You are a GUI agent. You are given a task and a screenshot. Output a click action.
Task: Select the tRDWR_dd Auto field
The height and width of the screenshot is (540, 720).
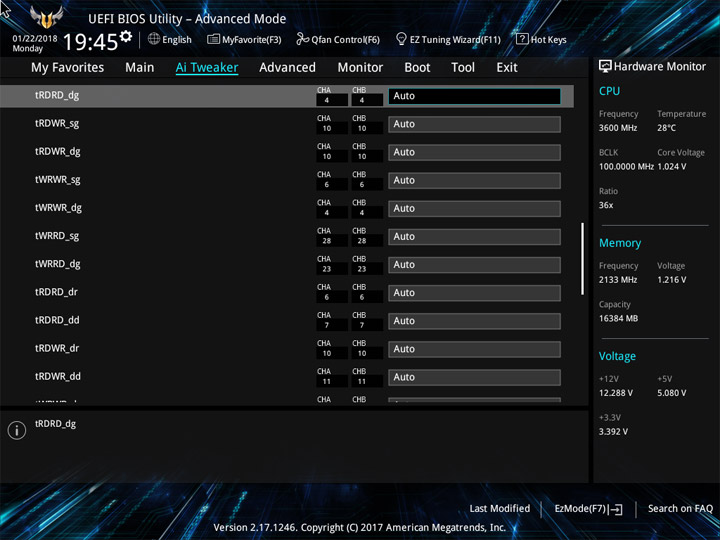pos(474,377)
